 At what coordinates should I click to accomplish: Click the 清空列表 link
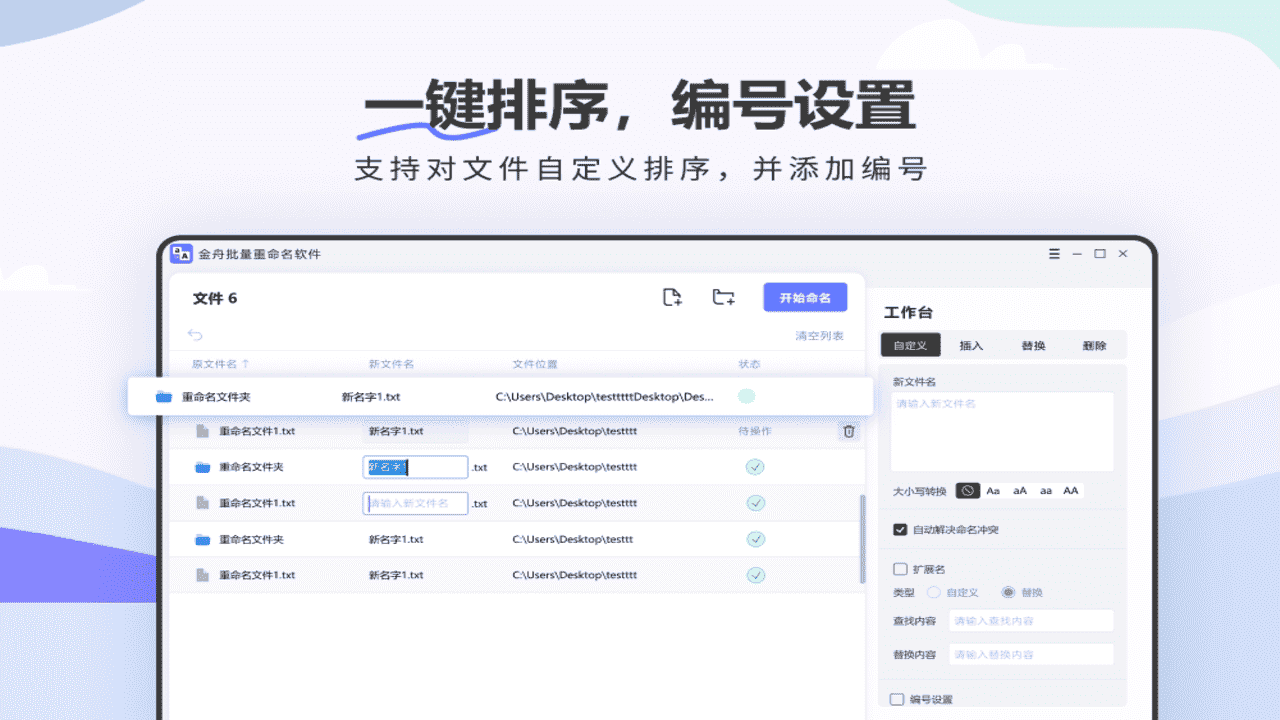pos(822,335)
